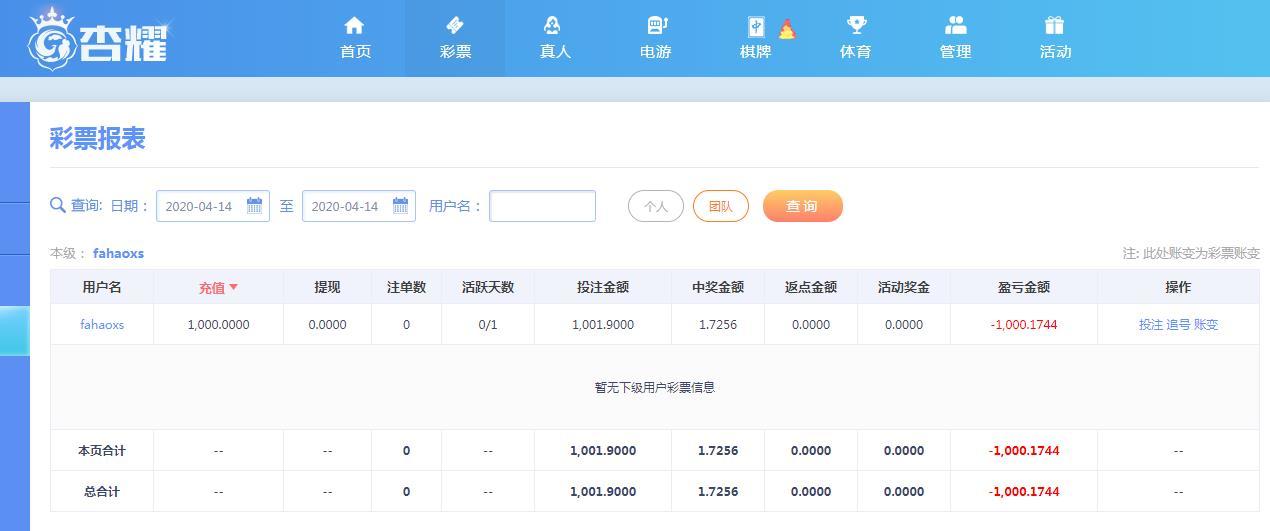Click the fahaoxs row -1,000.1744 loss value

point(1024,324)
